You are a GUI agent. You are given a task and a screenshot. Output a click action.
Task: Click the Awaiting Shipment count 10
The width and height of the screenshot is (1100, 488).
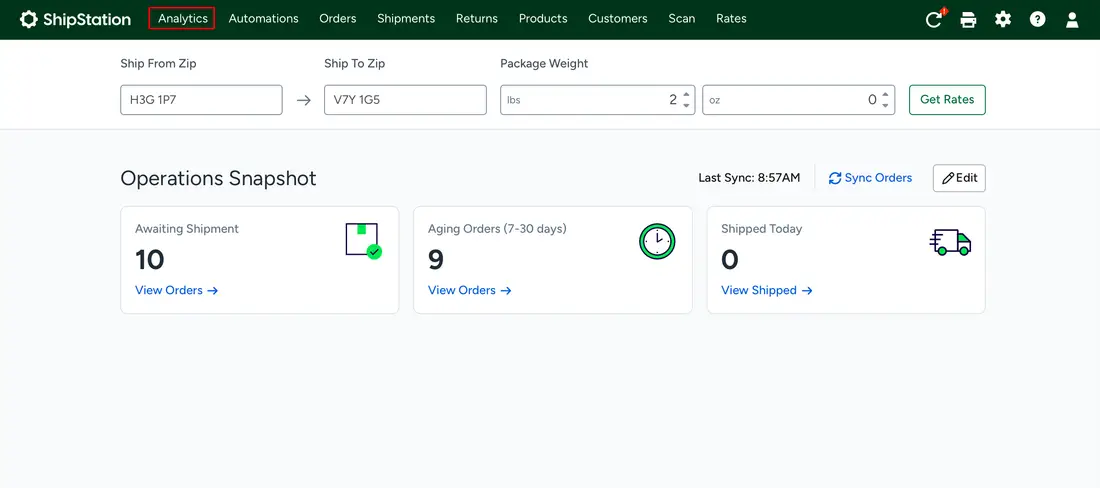click(149, 260)
